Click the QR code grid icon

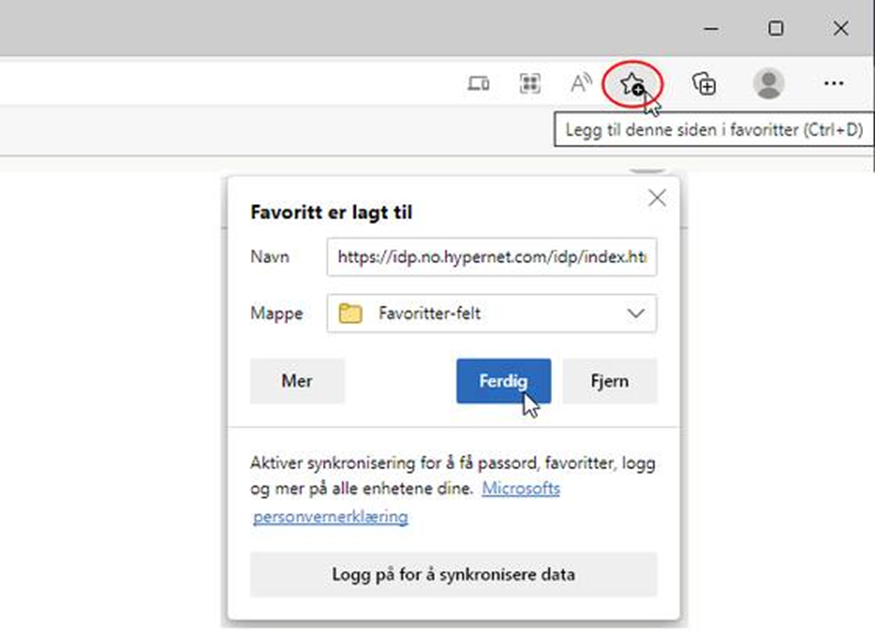click(530, 84)
